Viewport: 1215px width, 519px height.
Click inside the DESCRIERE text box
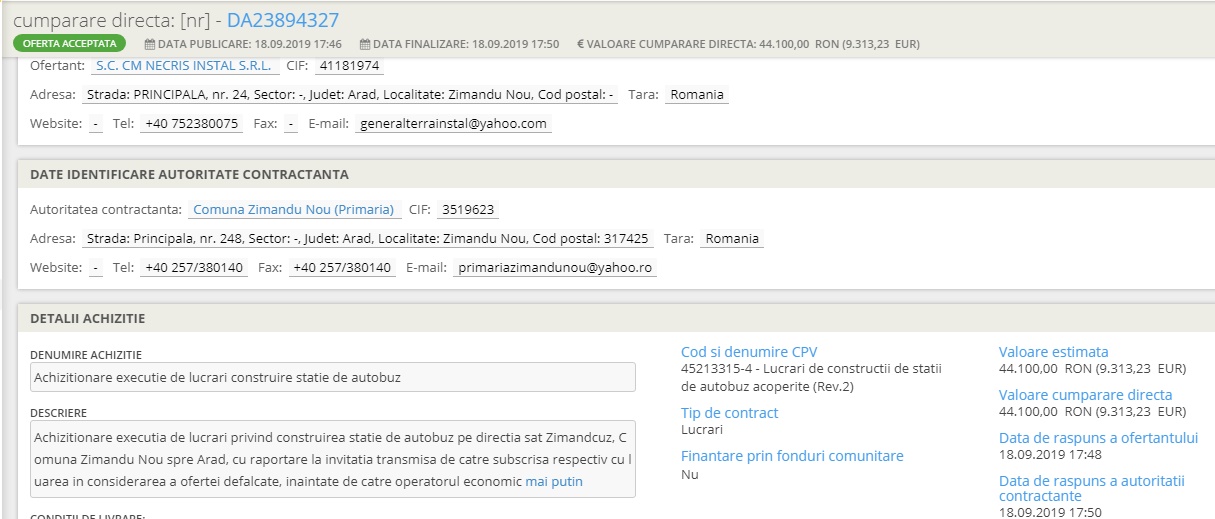[x=333, y=459]
